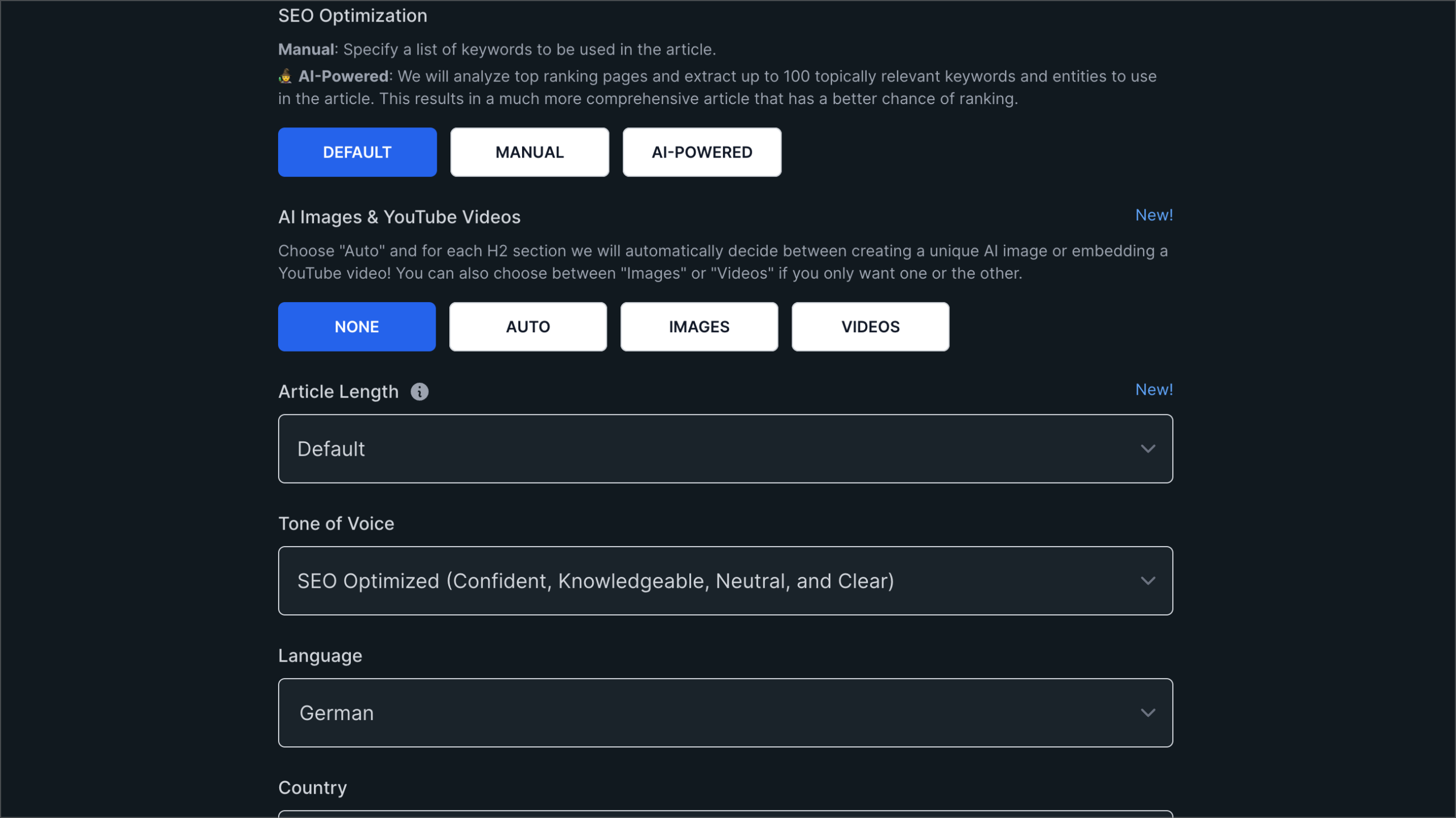
Task: Click the AI-Powered emoji icon
Action: (x=285, y=76)
